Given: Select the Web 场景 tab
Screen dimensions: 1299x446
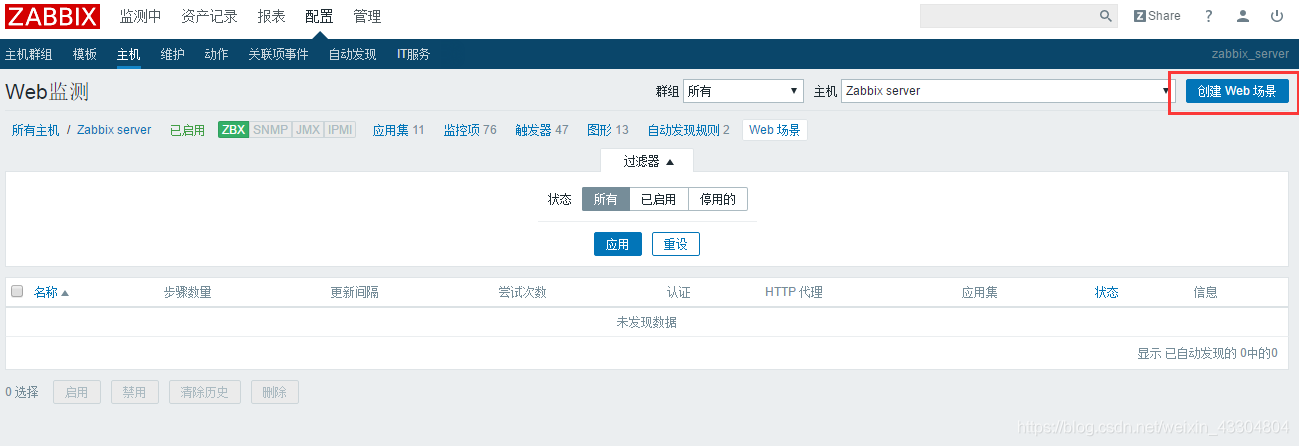Looking at the screenshot, I should 775,130.
